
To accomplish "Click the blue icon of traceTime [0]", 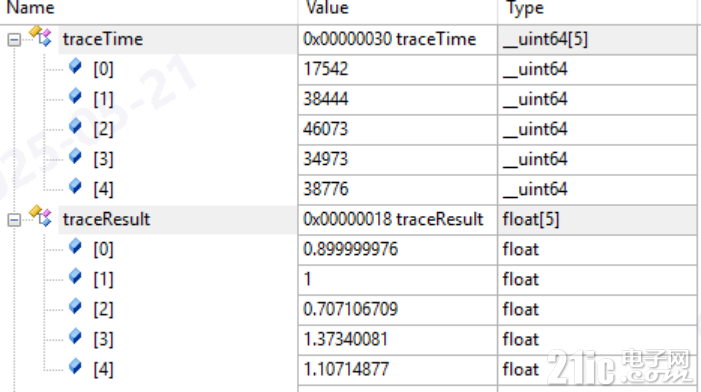I will click(76, 66).
